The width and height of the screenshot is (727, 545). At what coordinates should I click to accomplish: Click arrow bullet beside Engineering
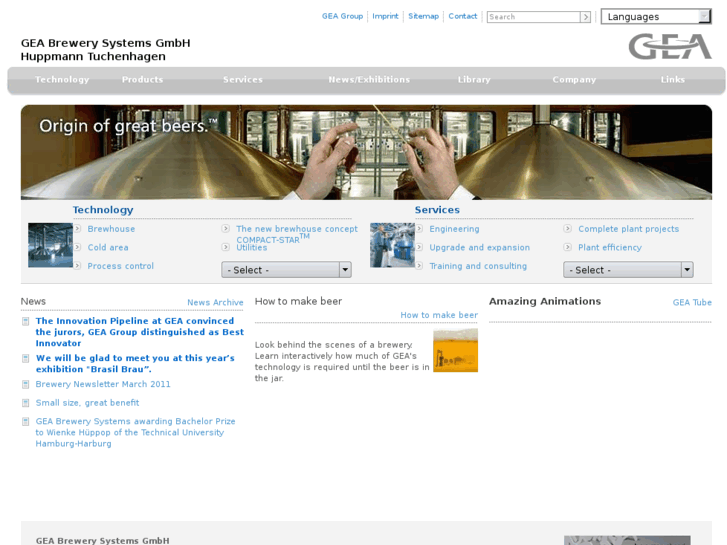tap(419, 229)
